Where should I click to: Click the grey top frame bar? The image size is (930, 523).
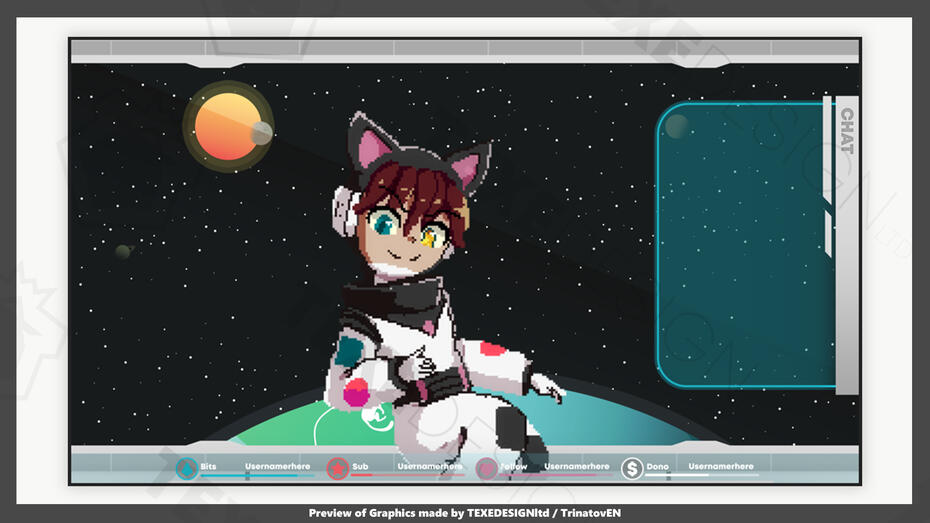pos(465,48)
